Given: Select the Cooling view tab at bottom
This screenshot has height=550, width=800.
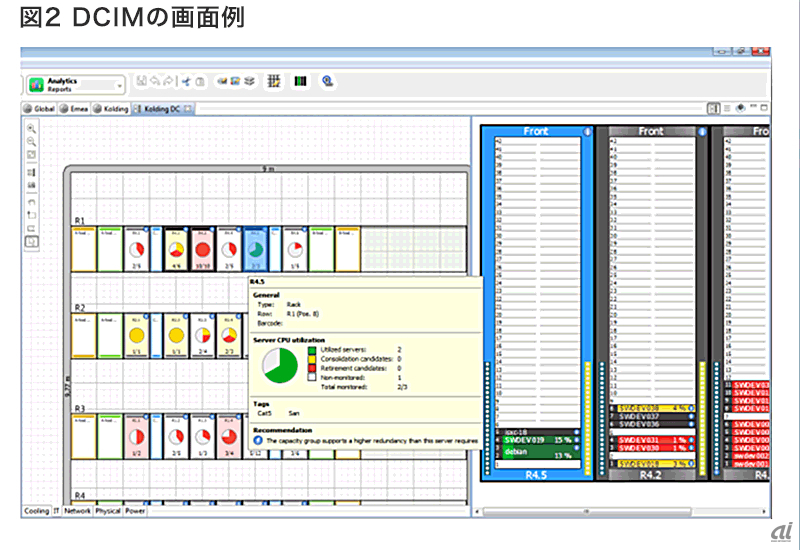Looking at the screenshot, I should point(36,511).
